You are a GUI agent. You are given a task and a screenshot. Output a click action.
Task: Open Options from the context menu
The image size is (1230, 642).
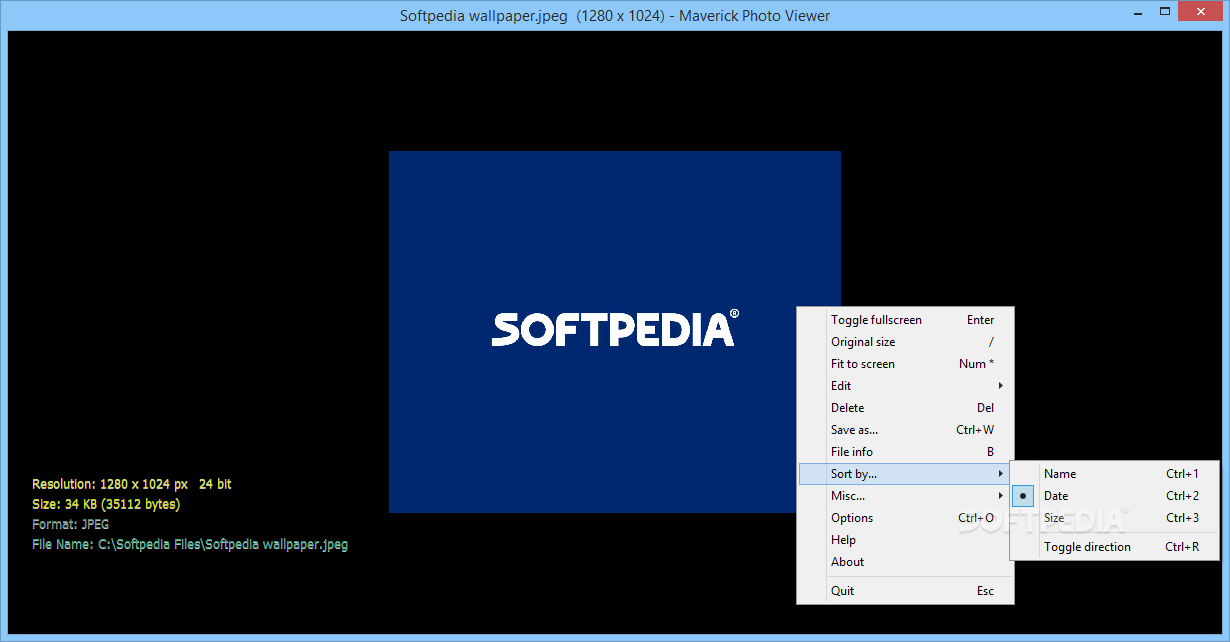(x=905, y=518)
